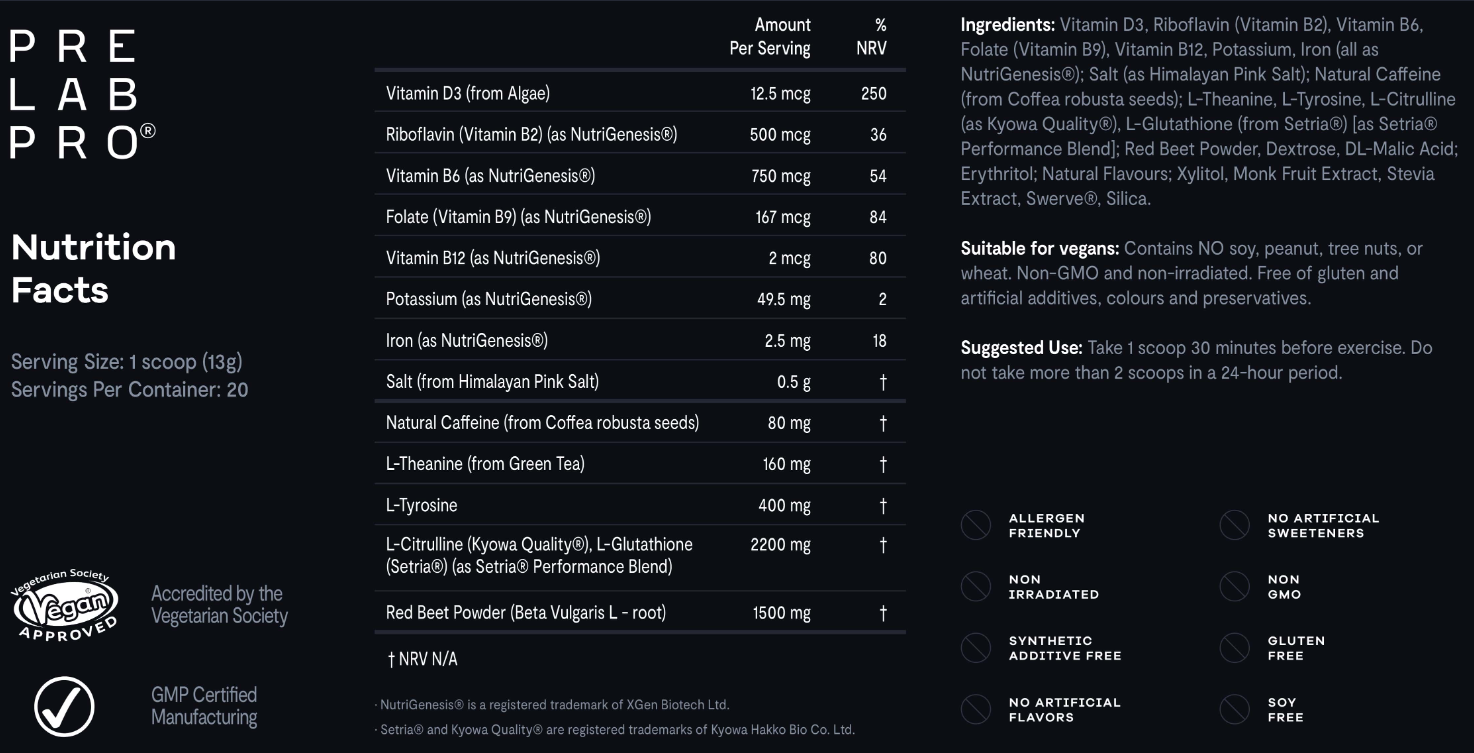Click the Ingredients heading text
Viewport: 1474px width, 753px height.
click(x=1007, y=25)
